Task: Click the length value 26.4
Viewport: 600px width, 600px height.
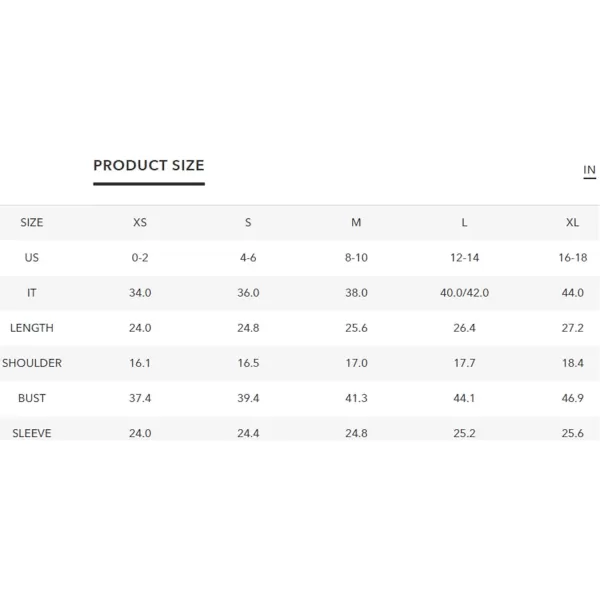Action: click(465, 328)
